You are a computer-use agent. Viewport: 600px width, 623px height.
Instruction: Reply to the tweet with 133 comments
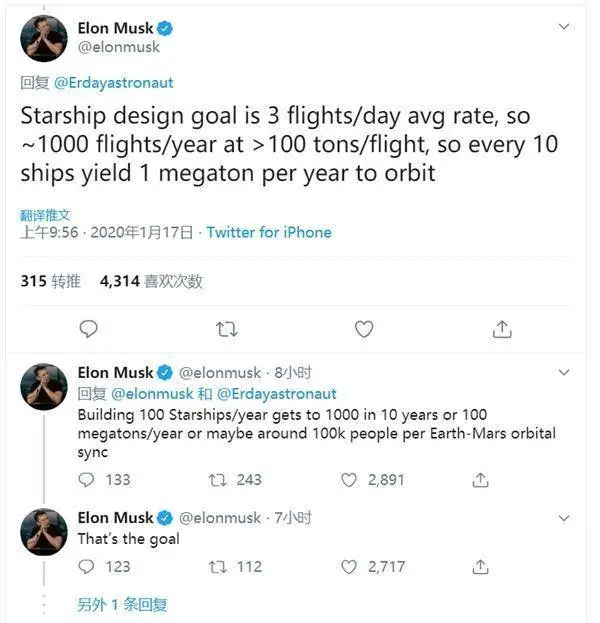coord(86,480)
